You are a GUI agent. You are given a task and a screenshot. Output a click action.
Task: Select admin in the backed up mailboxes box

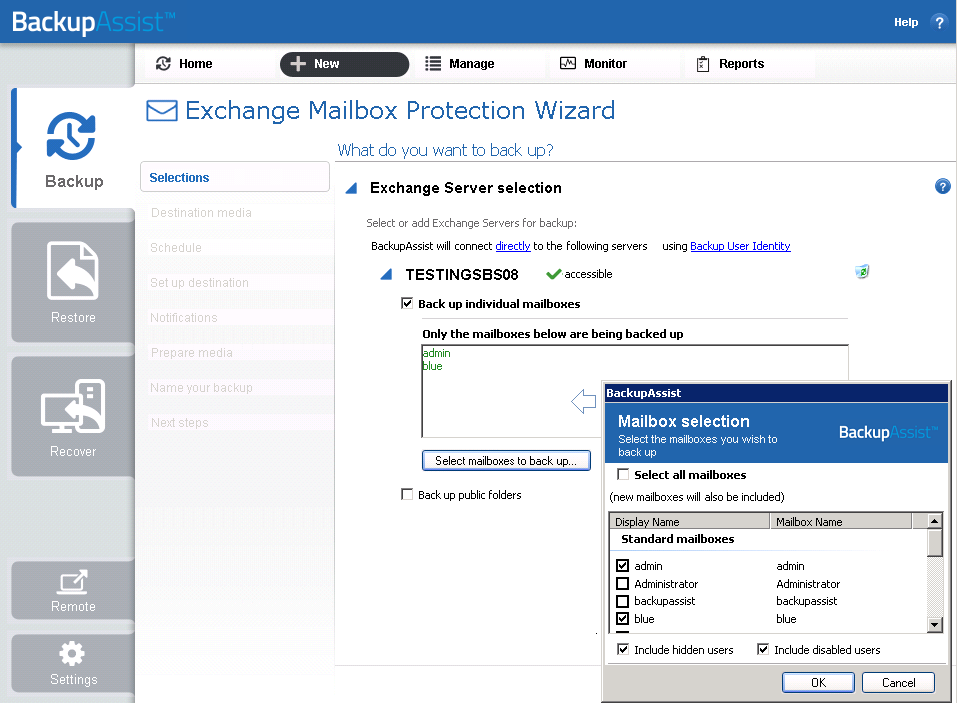coord(437,353)
